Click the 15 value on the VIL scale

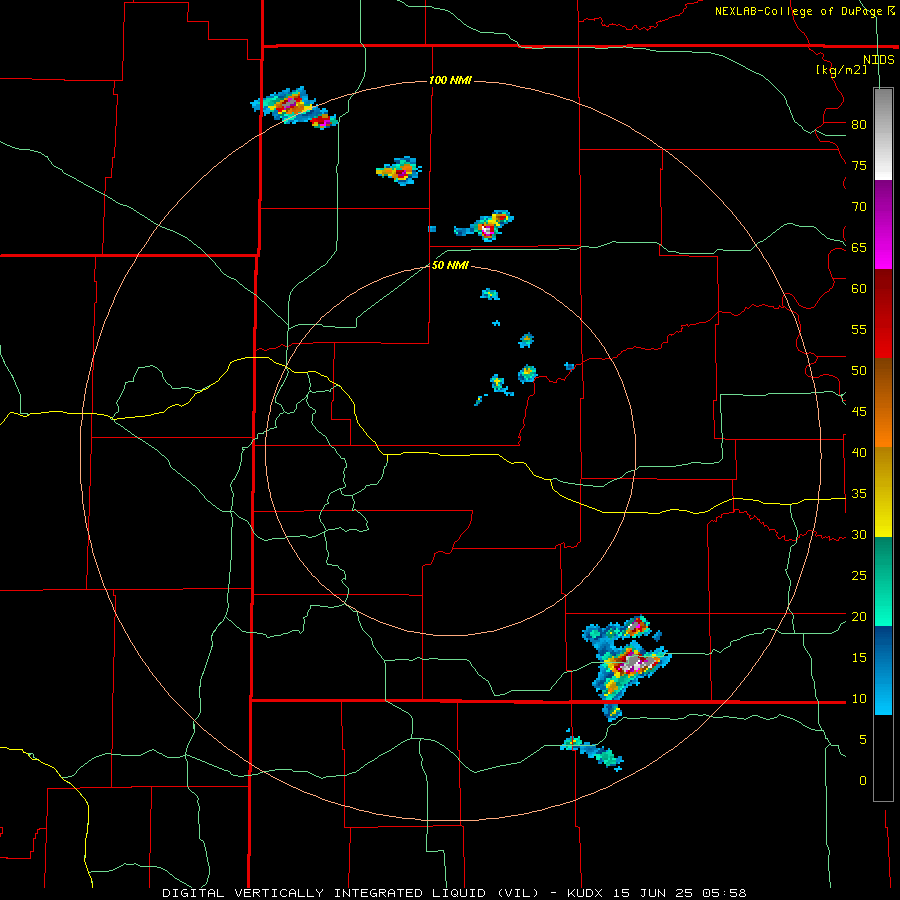(859, 658)
